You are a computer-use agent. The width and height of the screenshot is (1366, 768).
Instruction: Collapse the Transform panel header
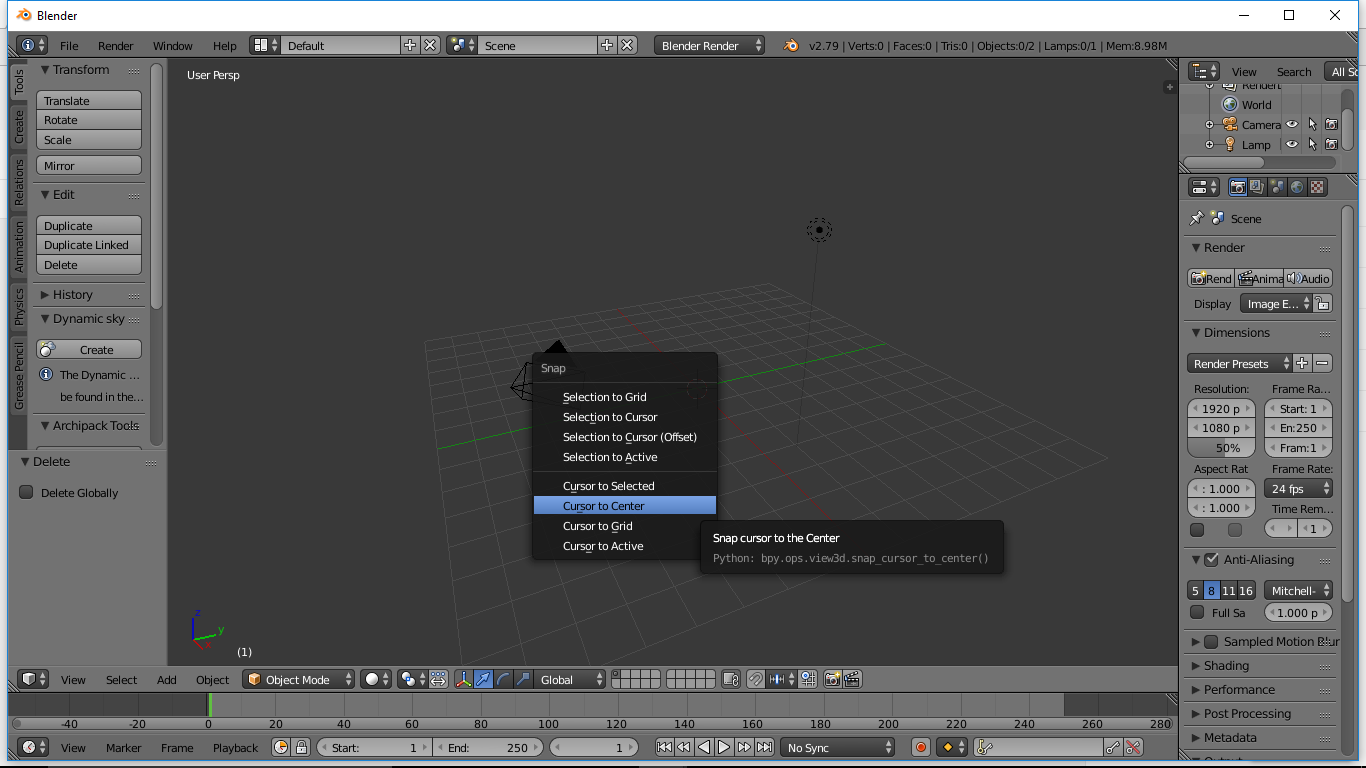pos(80,70)
